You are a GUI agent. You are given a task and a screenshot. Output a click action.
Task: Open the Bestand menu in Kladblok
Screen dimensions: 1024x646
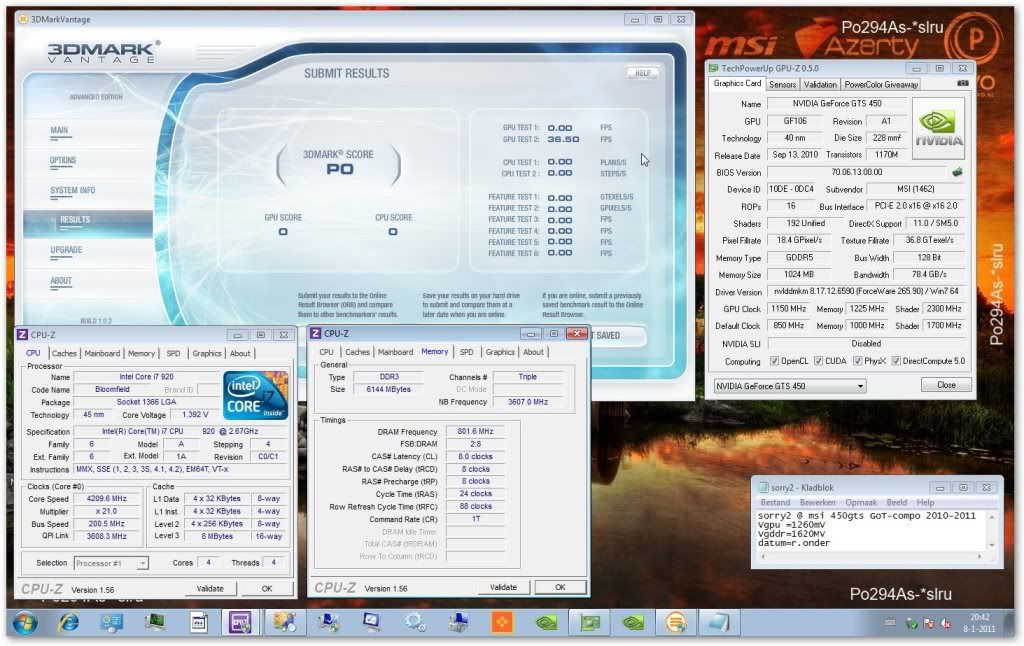coord(775,503)
